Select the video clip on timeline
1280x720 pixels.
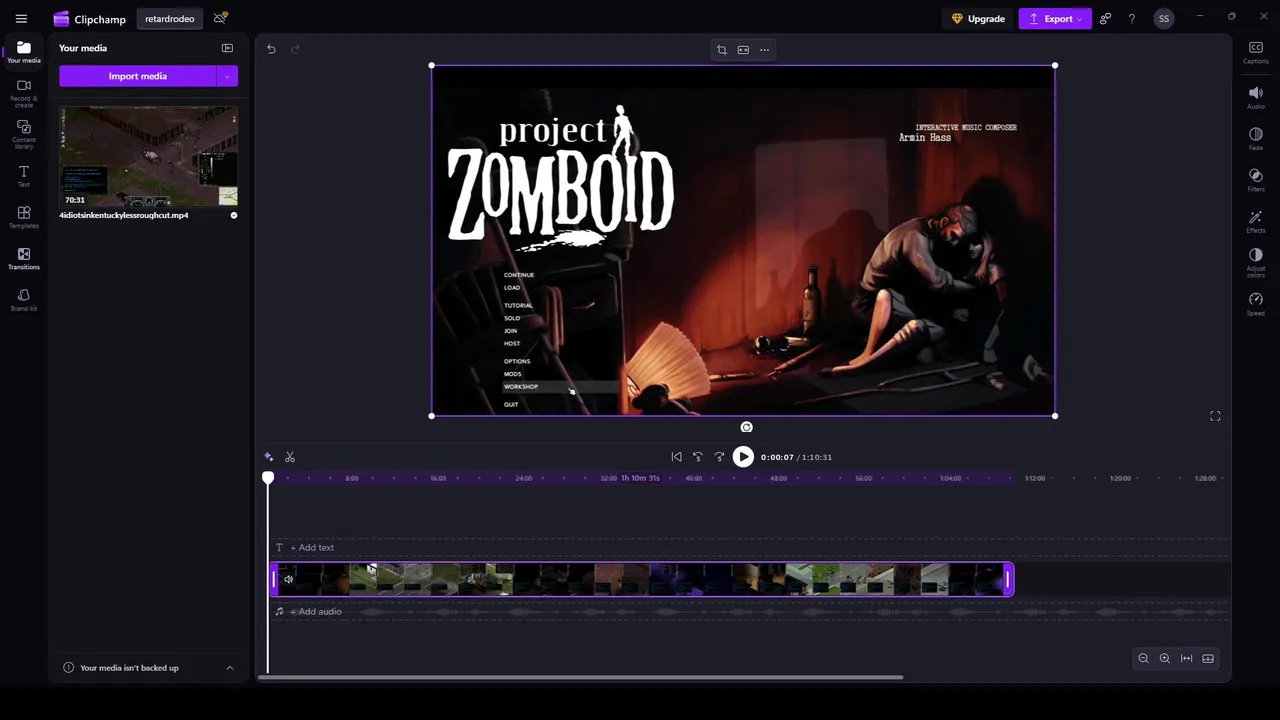(642, 579)
